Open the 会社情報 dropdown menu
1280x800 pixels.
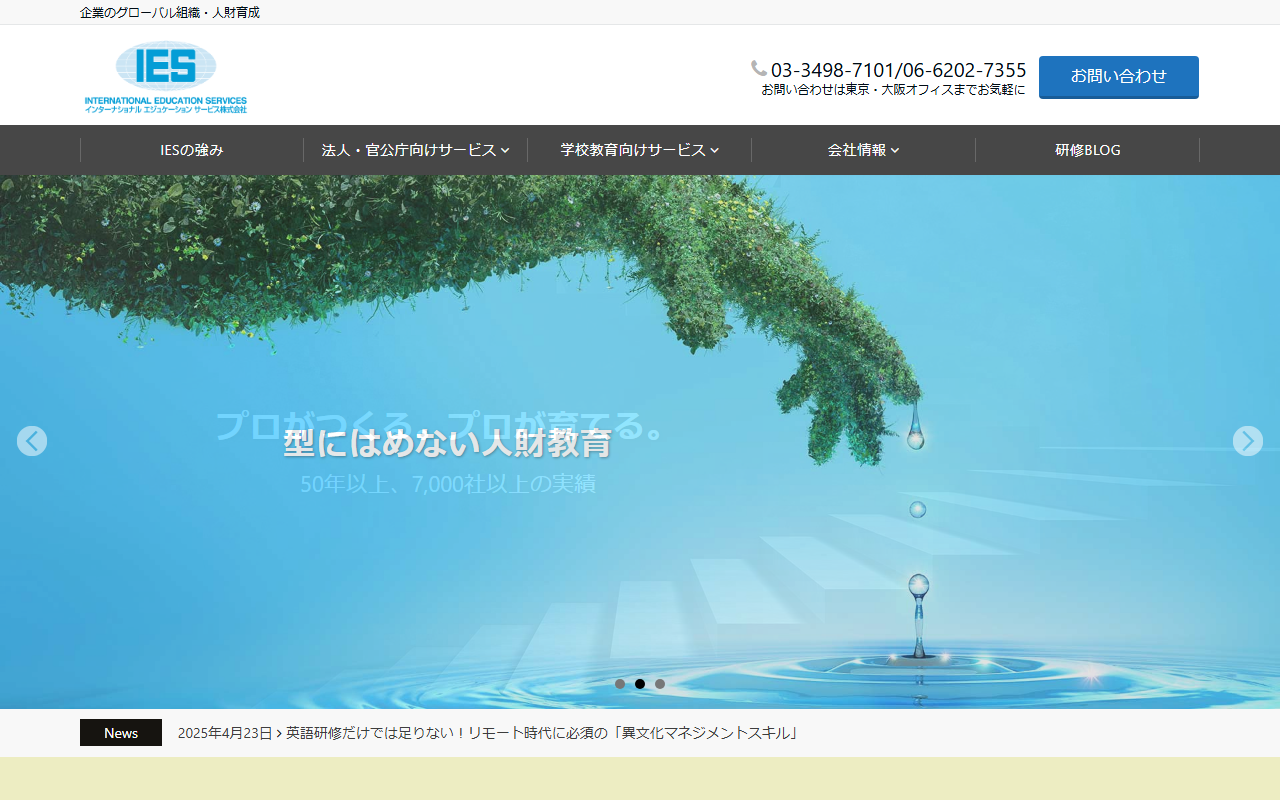(x=863, y=150)
